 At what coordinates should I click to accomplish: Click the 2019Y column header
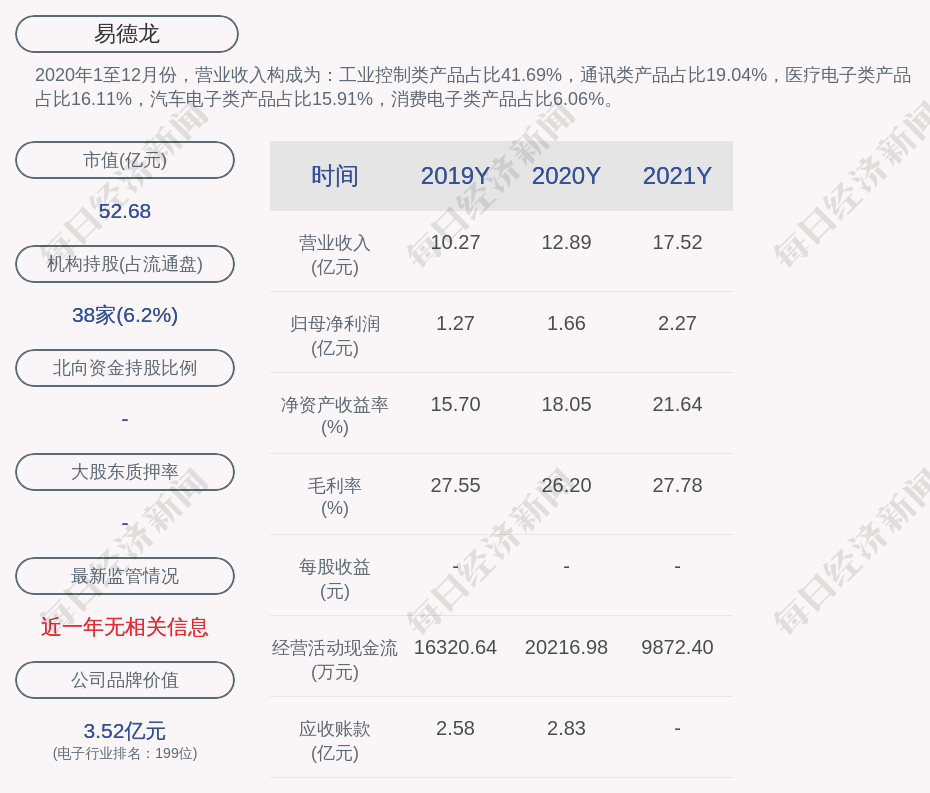455,176
